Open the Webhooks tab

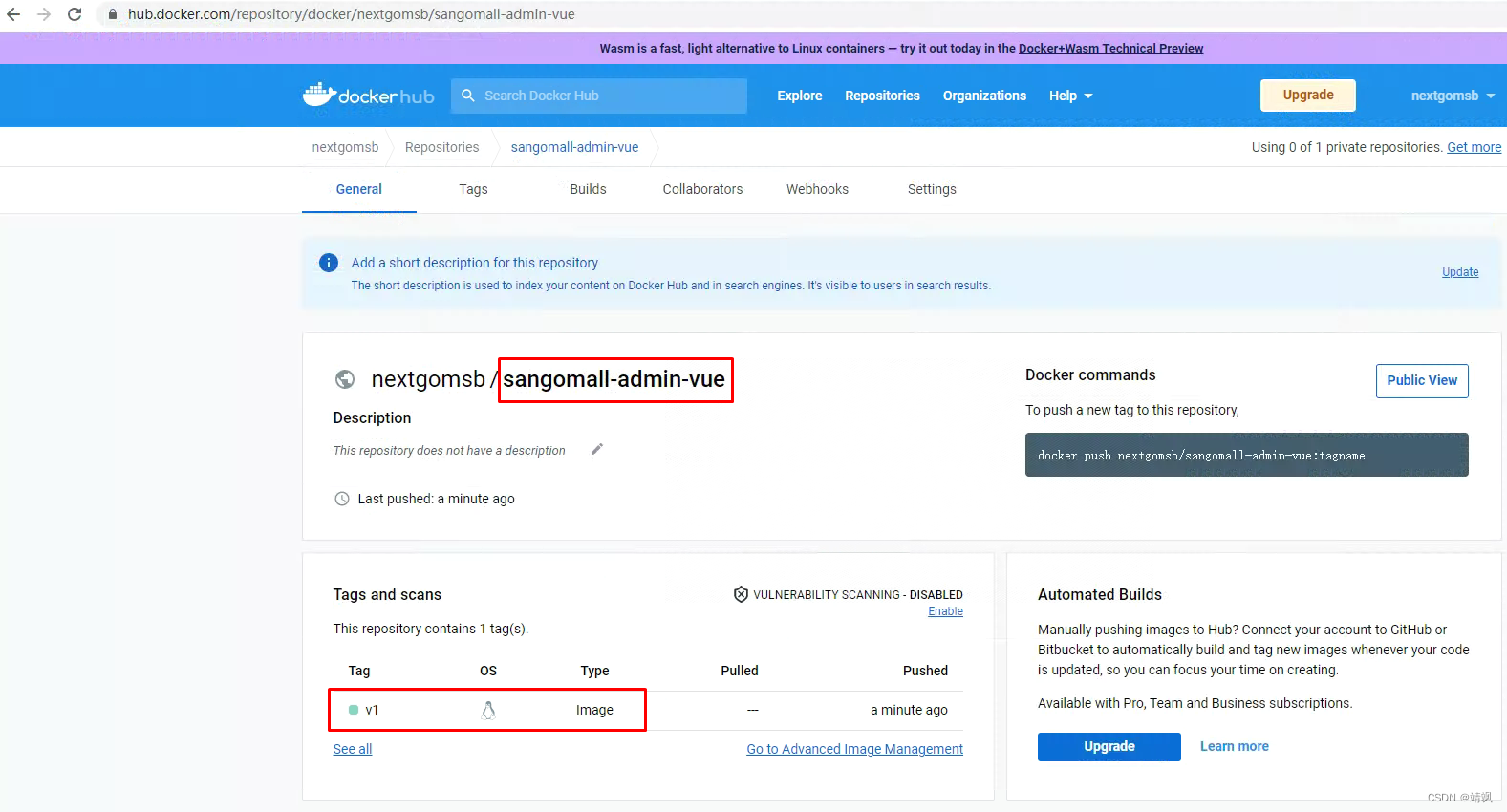[x=817, y=189]
